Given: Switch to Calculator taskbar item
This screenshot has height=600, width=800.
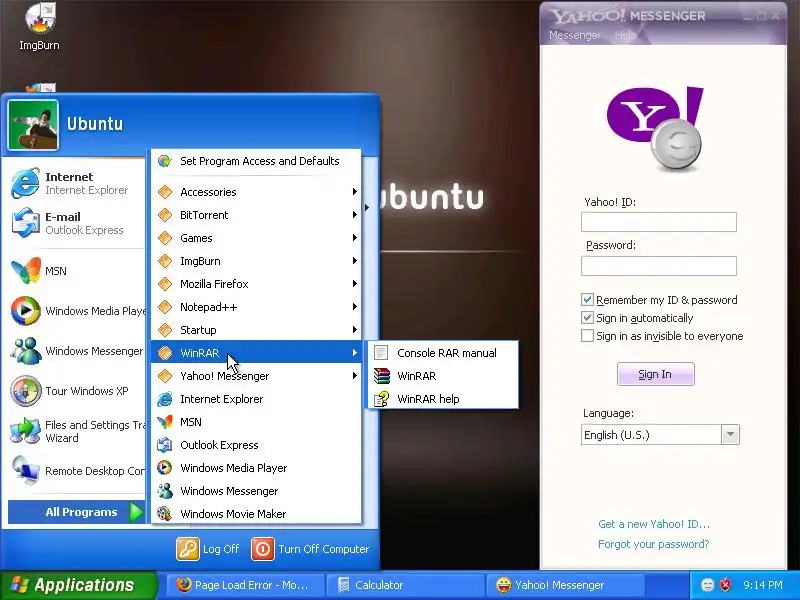Looking at the screenshot, I should (405, 585).
